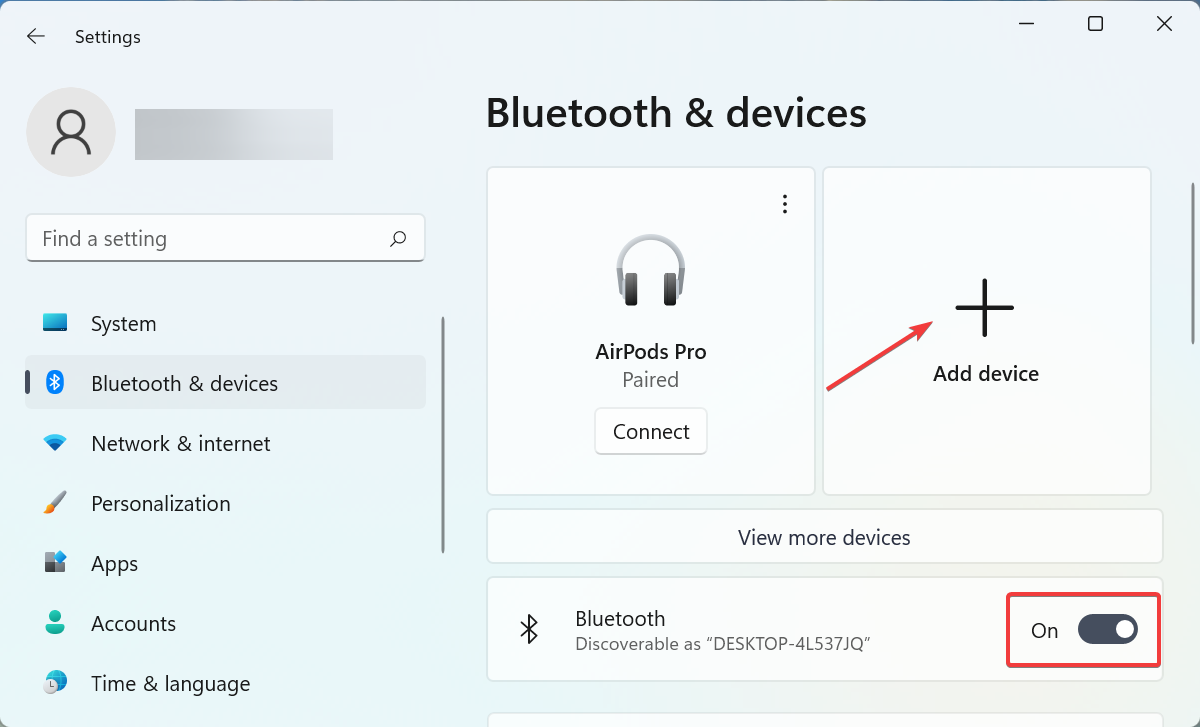1200x727 pixels.
Task: Click the View more devices button
Action: coord(824,537)
